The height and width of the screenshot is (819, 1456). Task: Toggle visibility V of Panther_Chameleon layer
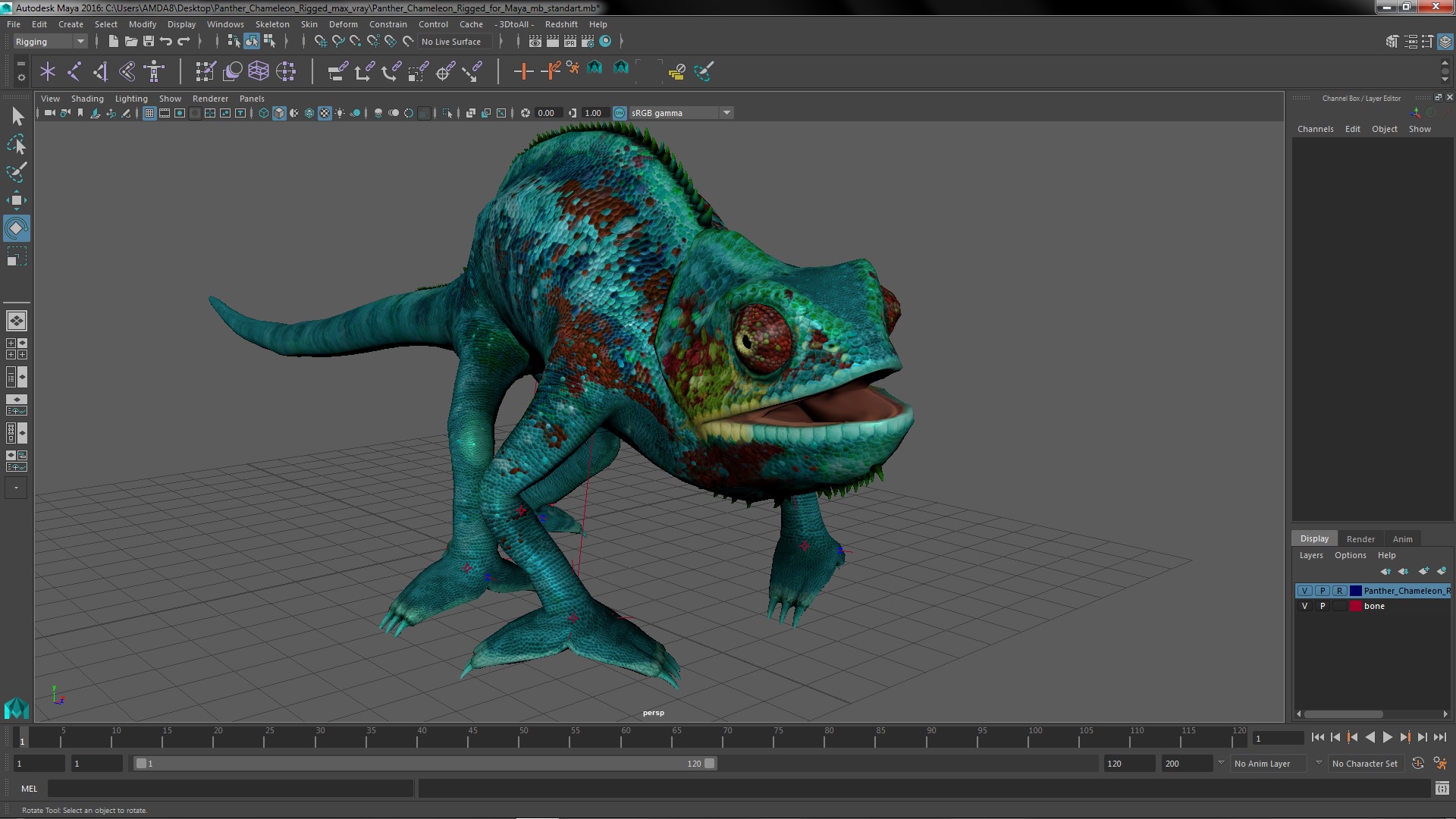(x=1304, y=591)
